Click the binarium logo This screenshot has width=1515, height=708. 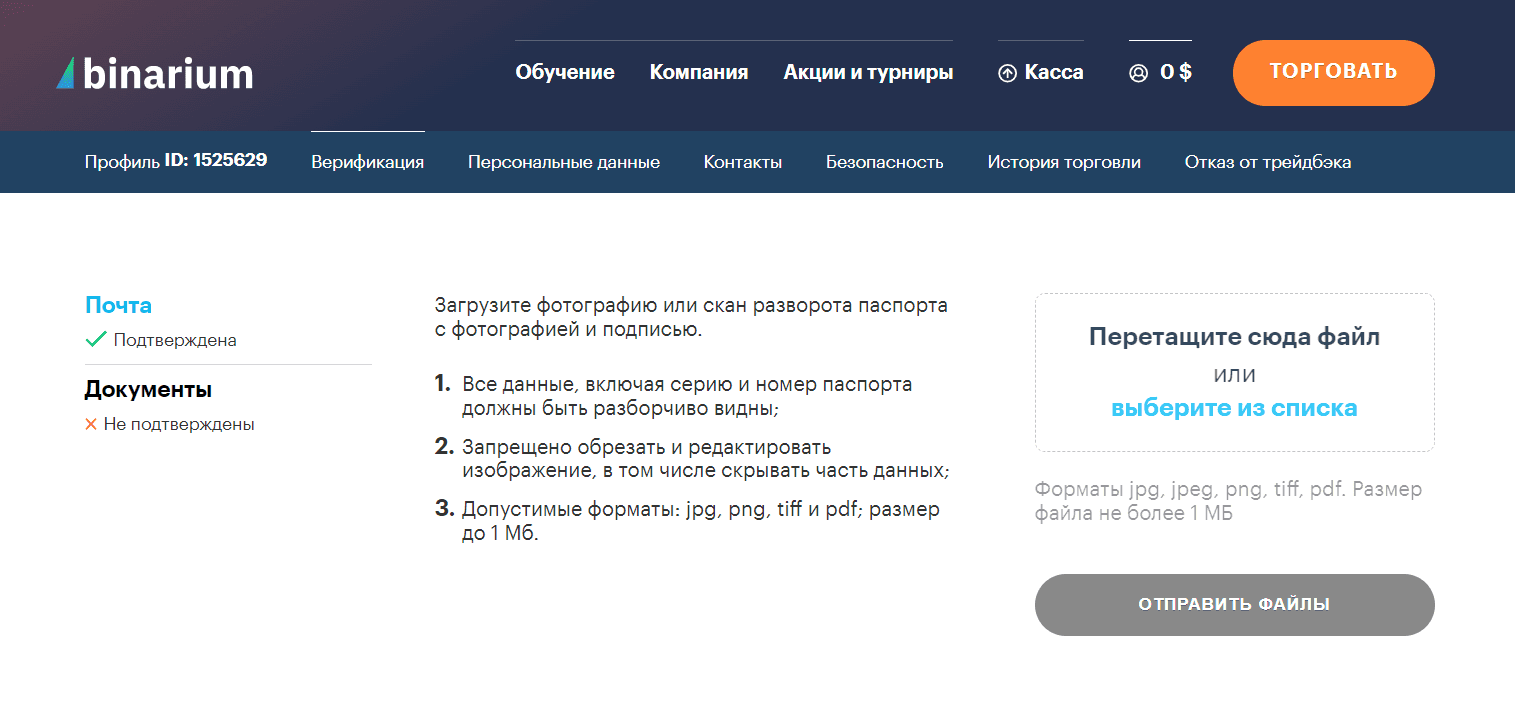point(155,73)
